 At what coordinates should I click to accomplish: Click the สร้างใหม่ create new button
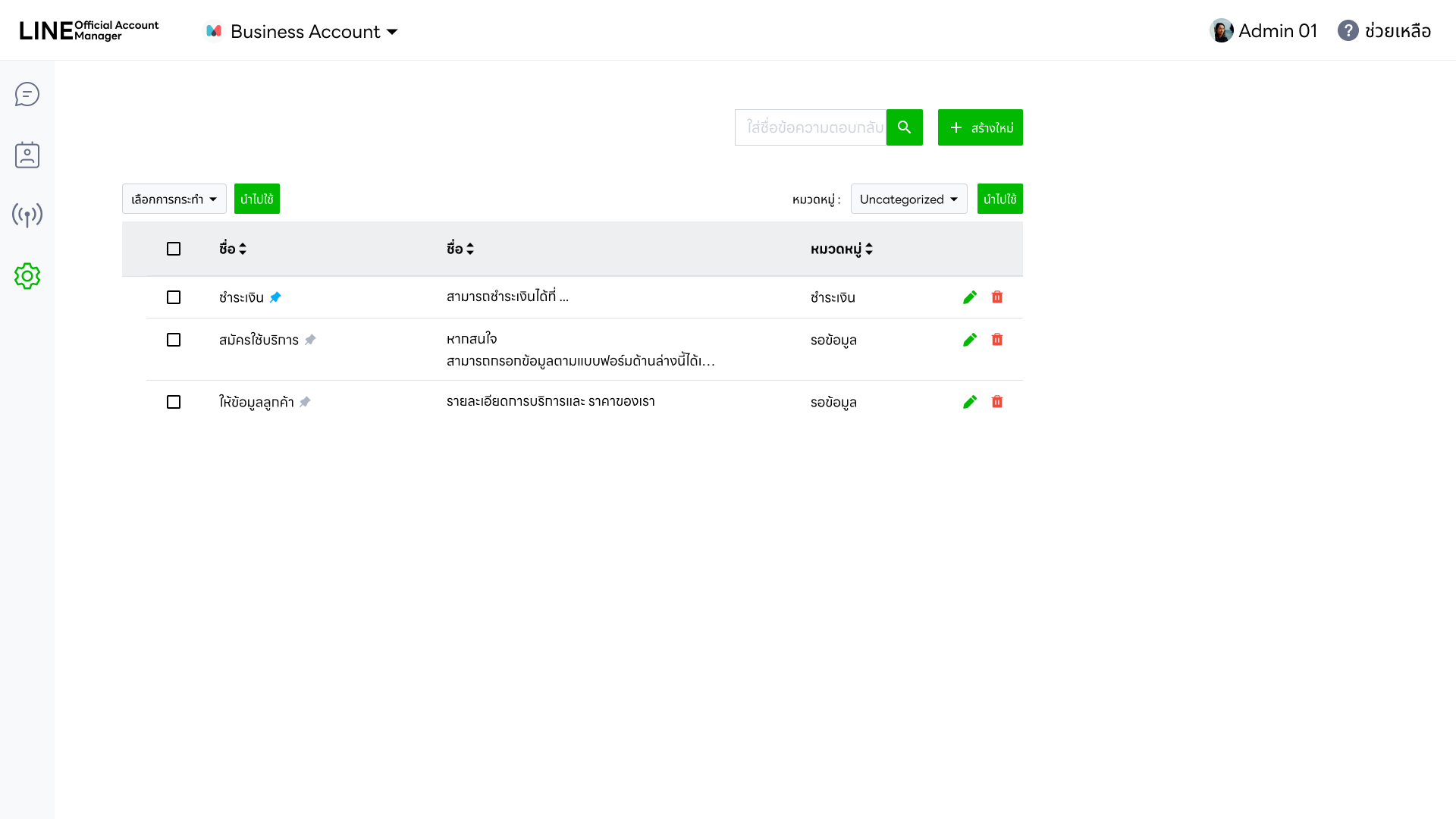pyautogui.click(x=980, y=127)
